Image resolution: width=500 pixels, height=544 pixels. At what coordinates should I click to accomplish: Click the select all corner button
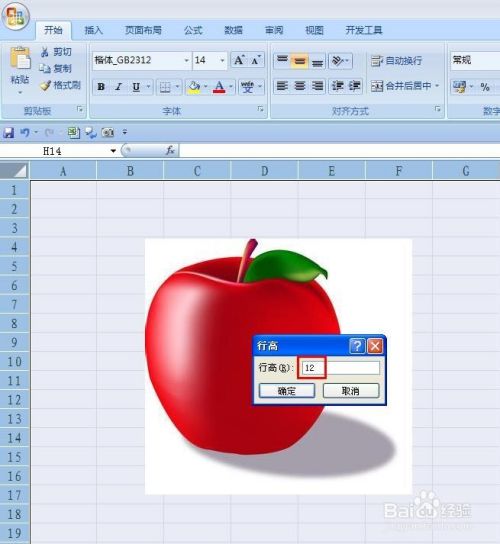point(14,171)
